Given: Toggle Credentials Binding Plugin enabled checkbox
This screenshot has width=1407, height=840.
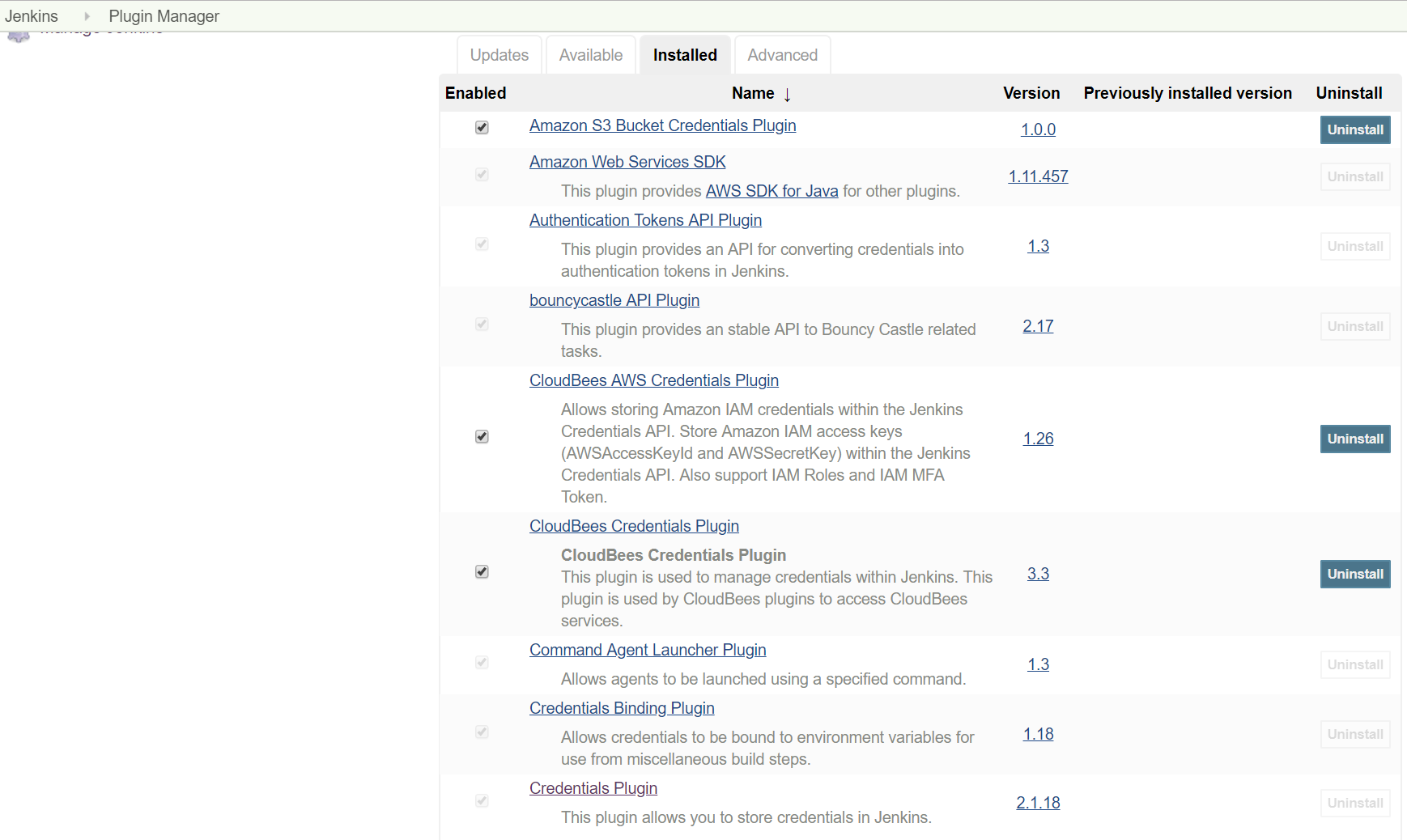Looking at the screenshot, I should [482, 732].
